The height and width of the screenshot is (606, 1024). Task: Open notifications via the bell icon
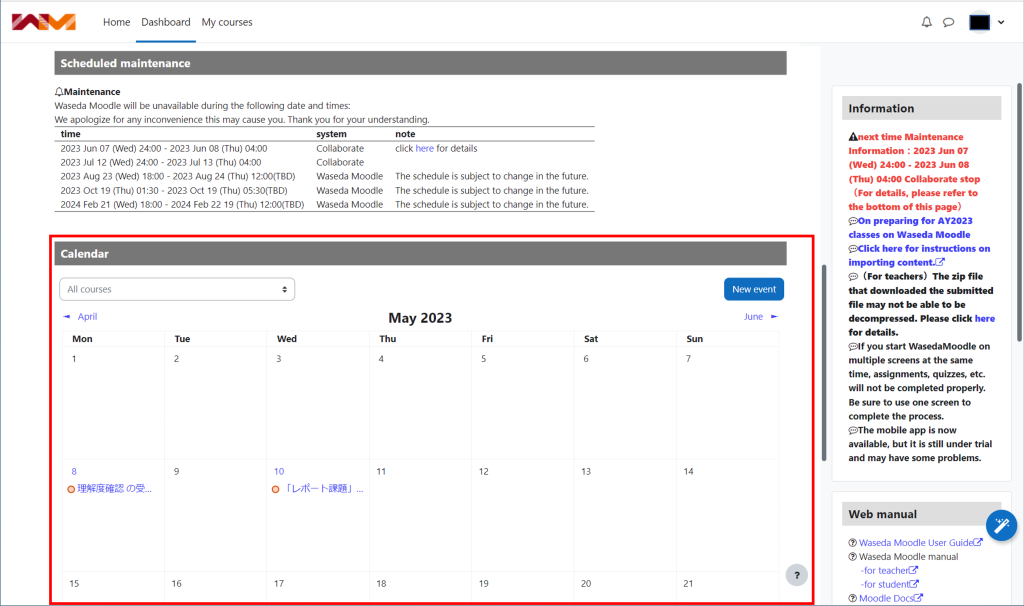[926, 21]
